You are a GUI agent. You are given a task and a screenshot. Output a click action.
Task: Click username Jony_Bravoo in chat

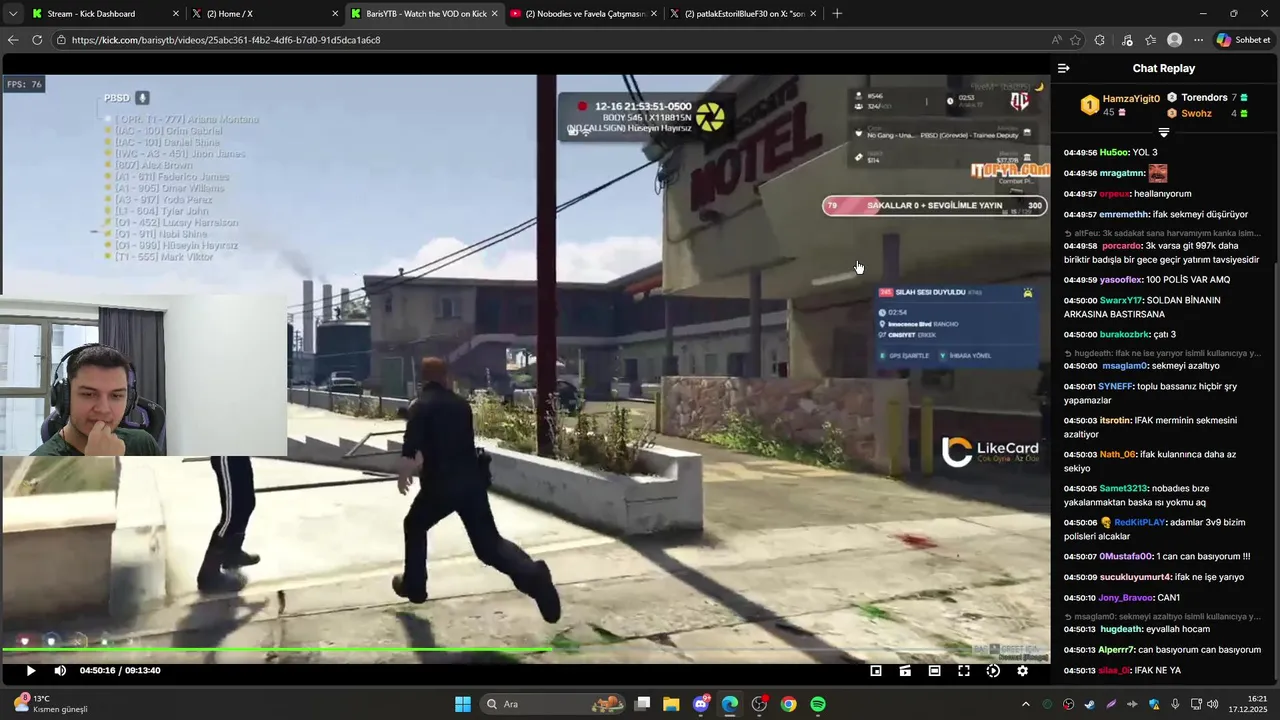coord(1126,598)
